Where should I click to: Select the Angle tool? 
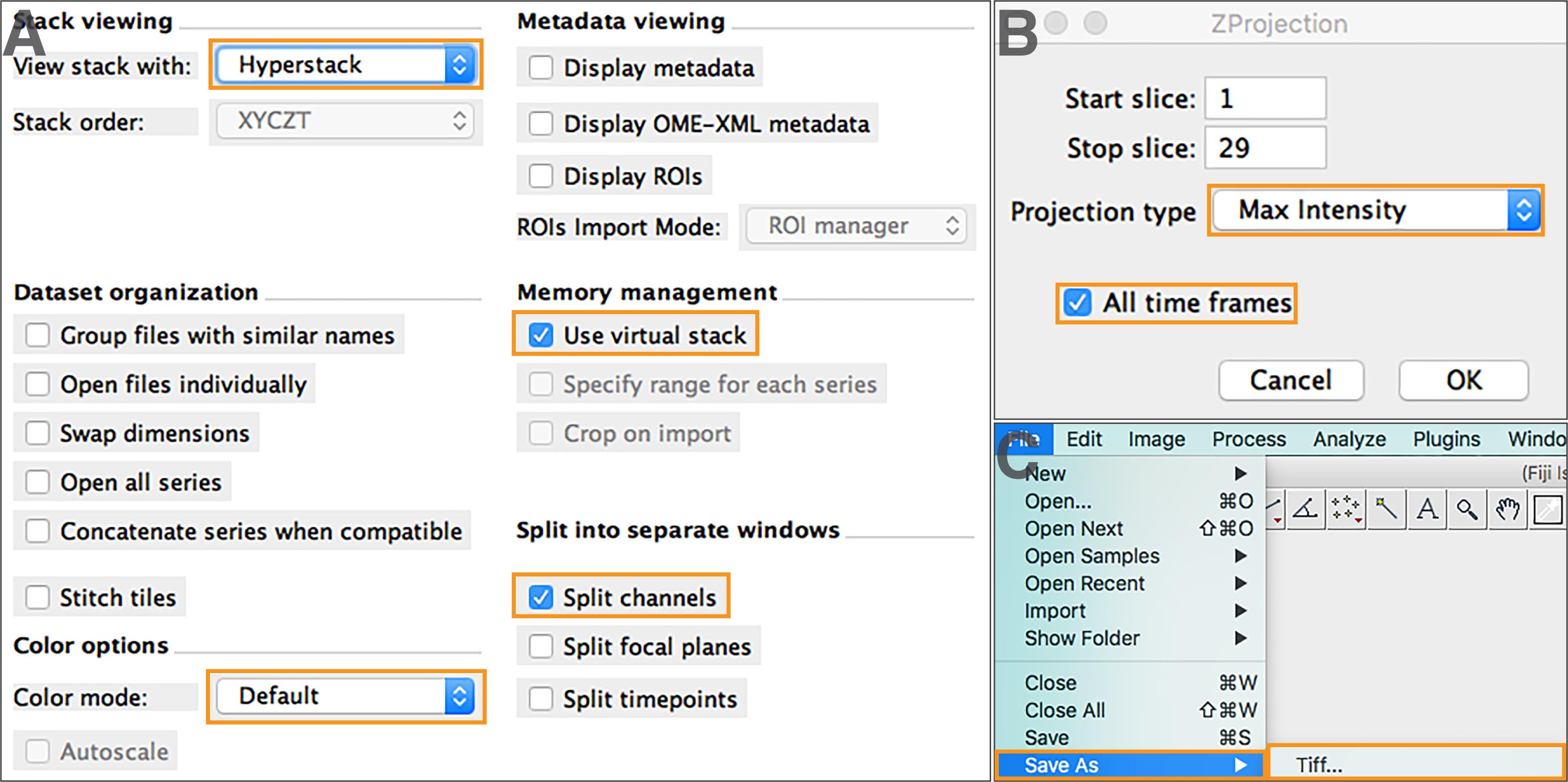click(x=1306, y=508)
